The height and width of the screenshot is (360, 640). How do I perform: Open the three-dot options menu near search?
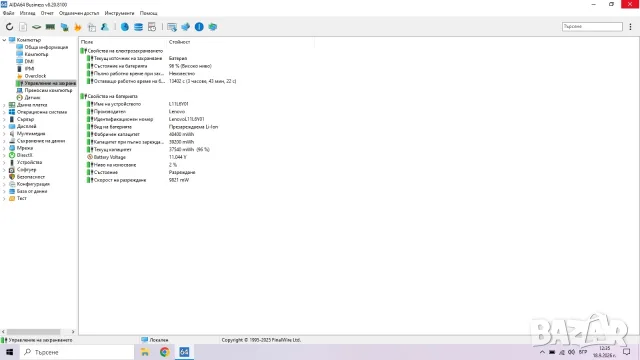[x=630, y=27]
